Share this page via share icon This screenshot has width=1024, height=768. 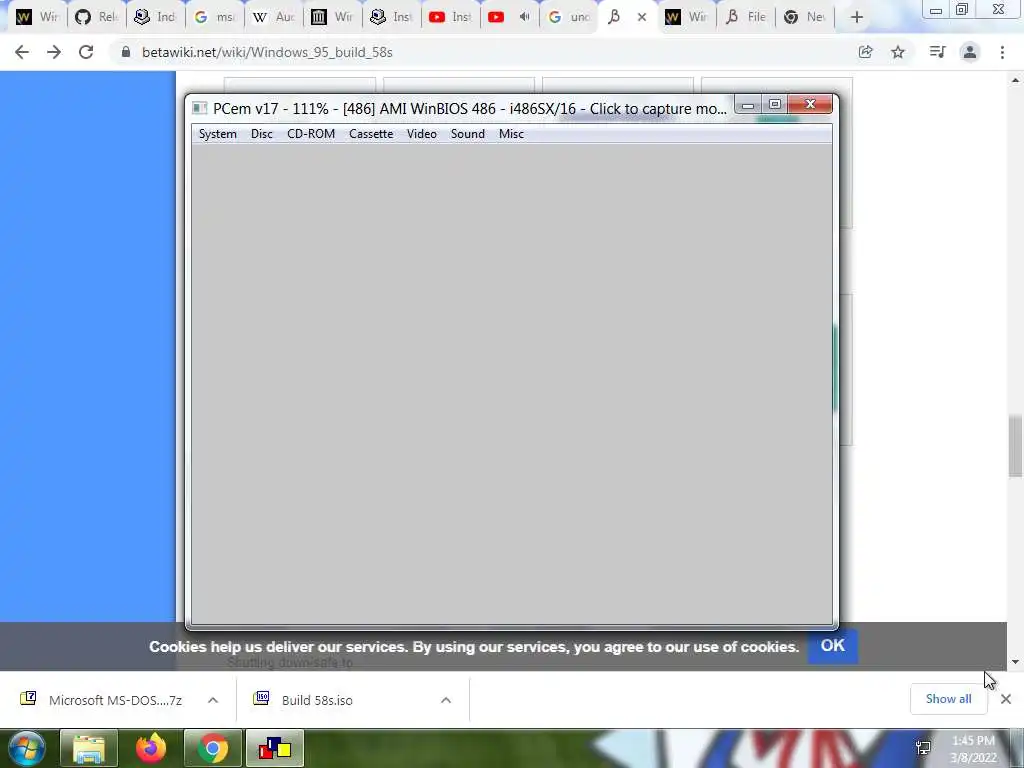point(866,52)
